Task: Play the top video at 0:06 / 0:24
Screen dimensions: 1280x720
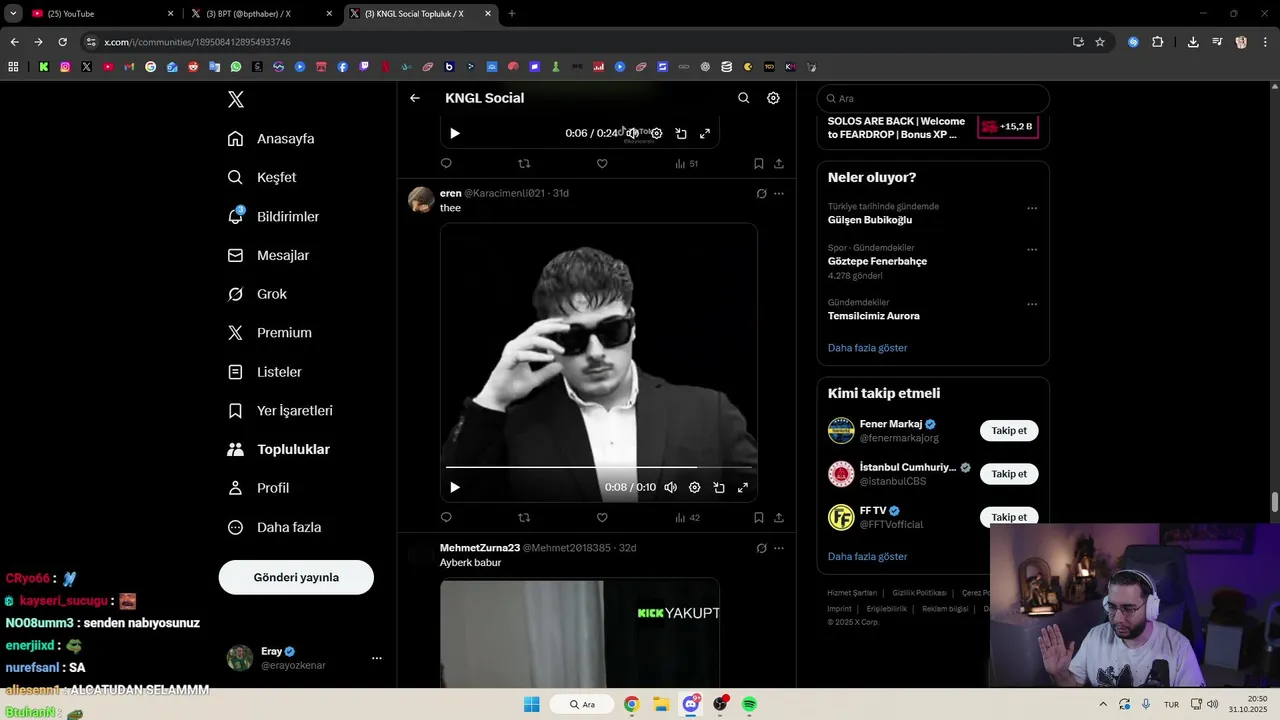Action: [455, 133]
